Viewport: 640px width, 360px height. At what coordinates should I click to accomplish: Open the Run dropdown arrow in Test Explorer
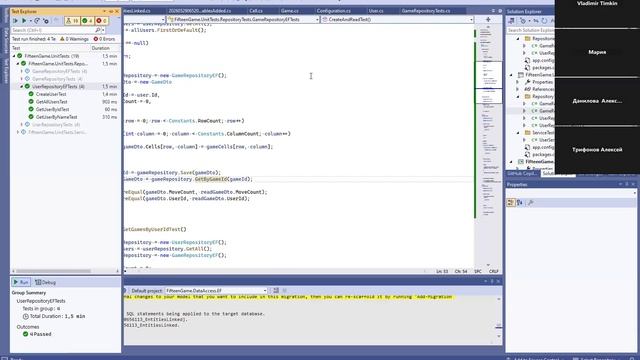point(30,20)
